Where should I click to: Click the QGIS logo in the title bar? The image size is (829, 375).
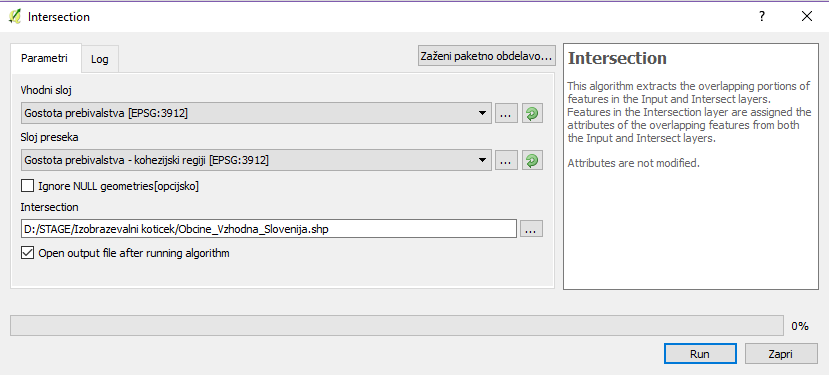15,16
